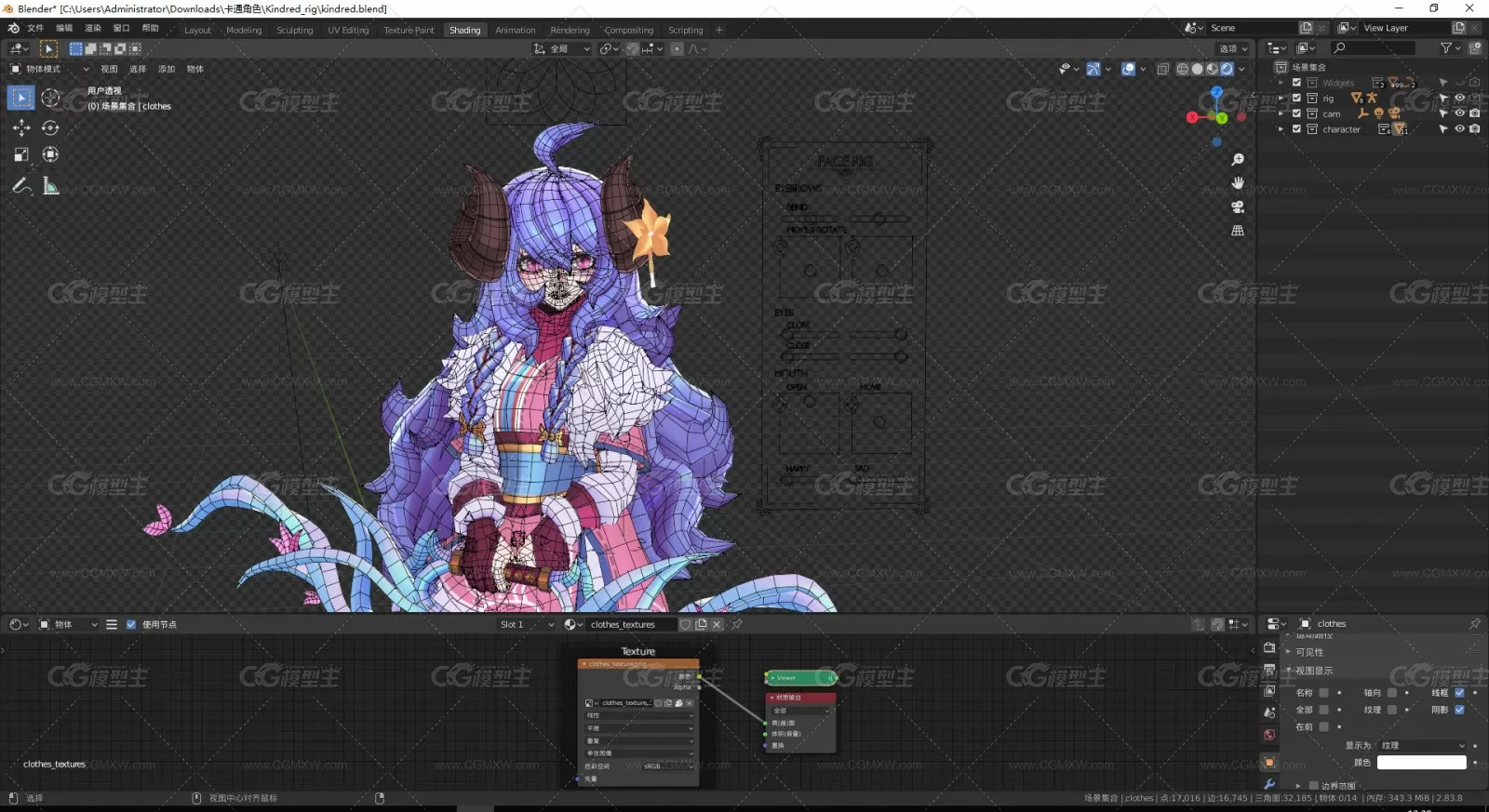
Task: Click the outliner search field
Action: 1374,47
